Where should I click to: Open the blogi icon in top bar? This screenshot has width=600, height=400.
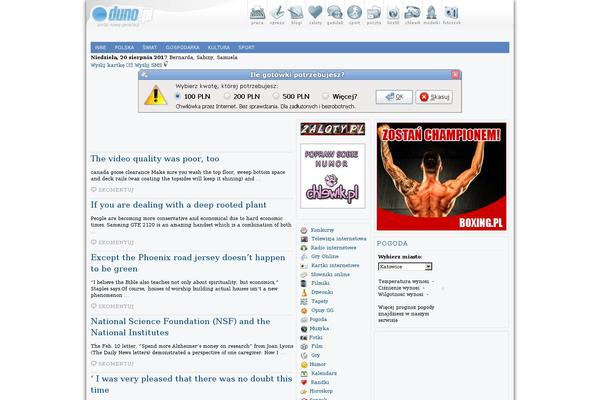tap(296, 13)
